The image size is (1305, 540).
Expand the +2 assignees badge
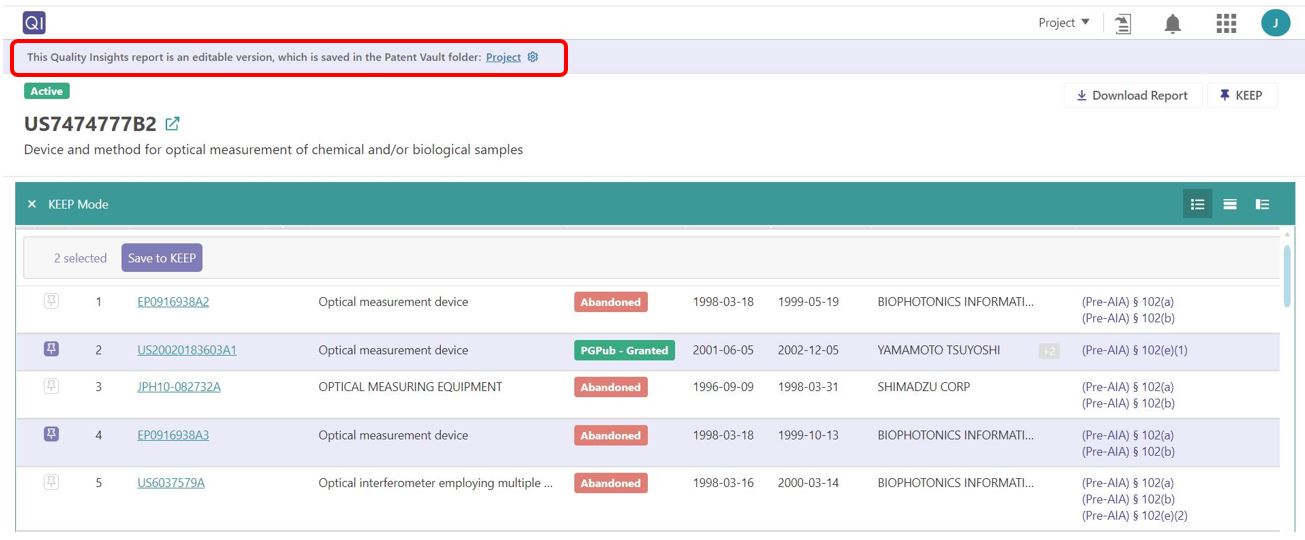pyautogui.click(x=1049, y=351)
